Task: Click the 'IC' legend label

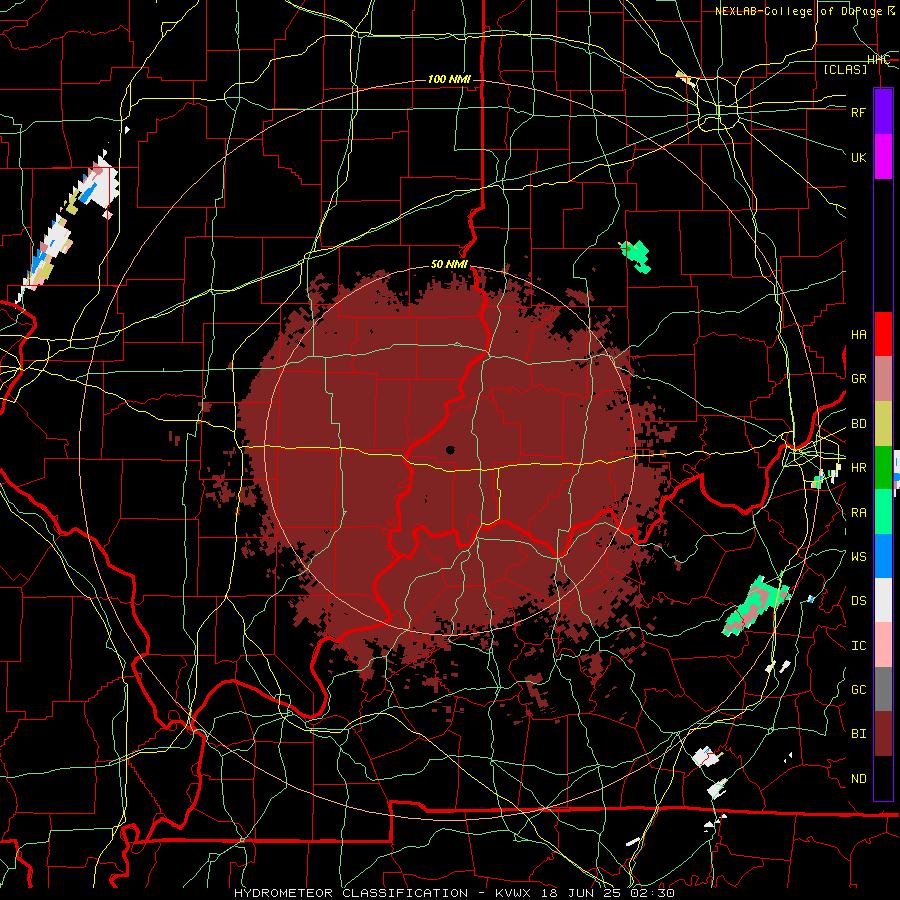Action: [x=859, y=646]
